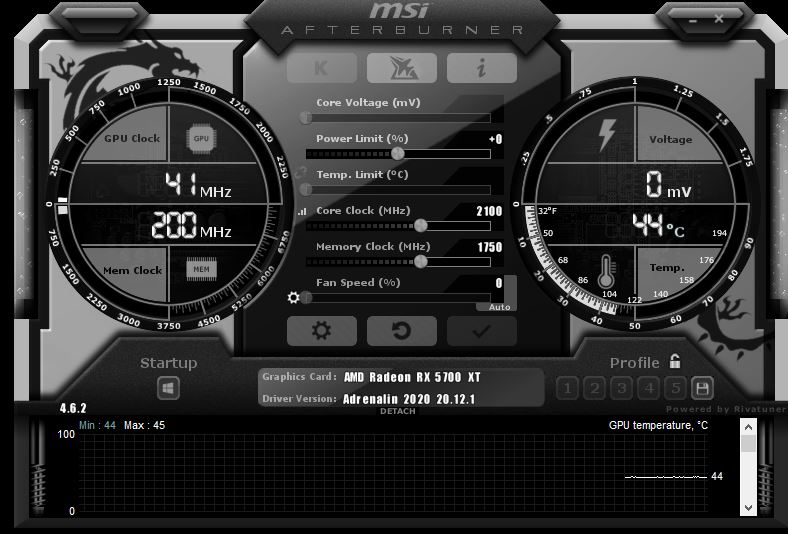Click the Memory Clock slider handle

click(x=421, y=262)
